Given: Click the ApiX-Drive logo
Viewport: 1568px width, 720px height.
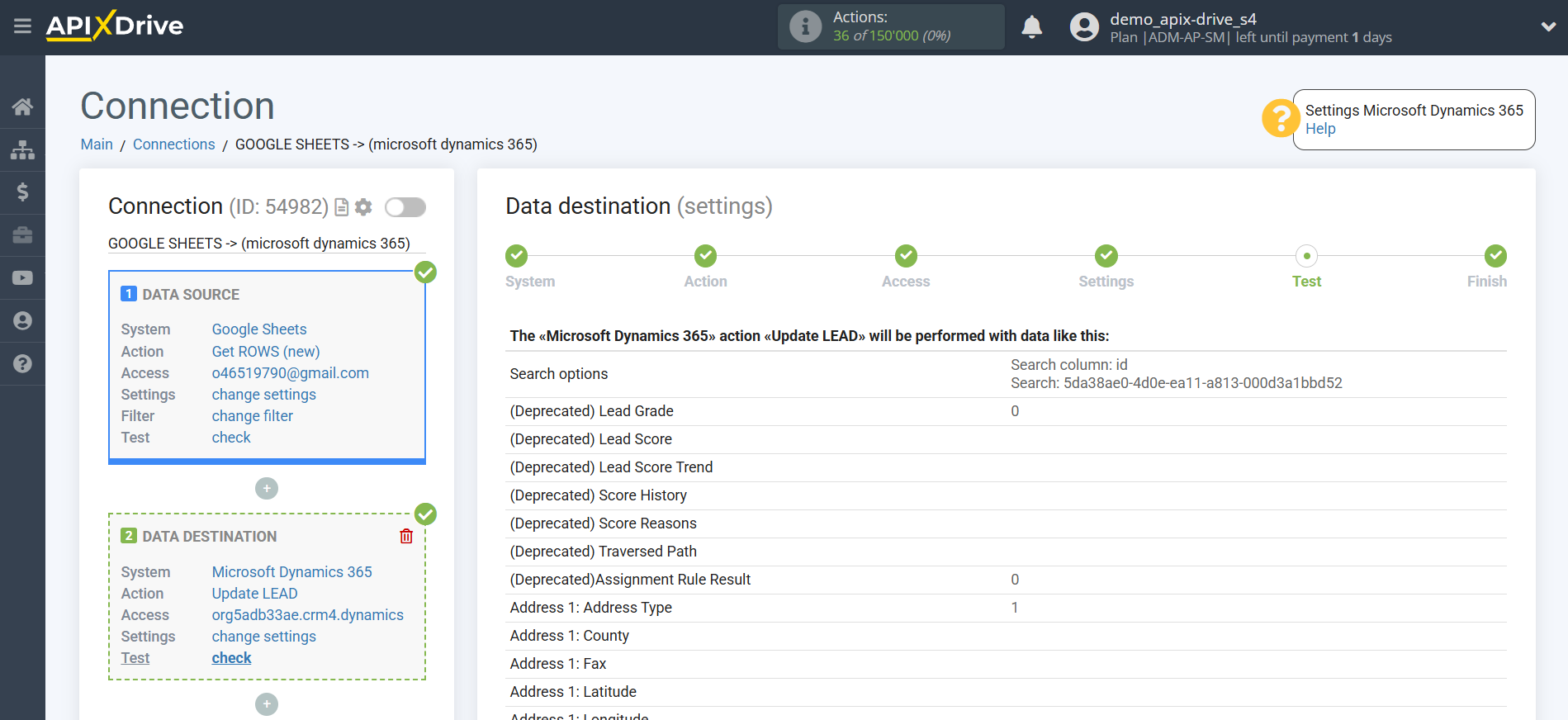Looking at the screenshot, I should [115, 26].
